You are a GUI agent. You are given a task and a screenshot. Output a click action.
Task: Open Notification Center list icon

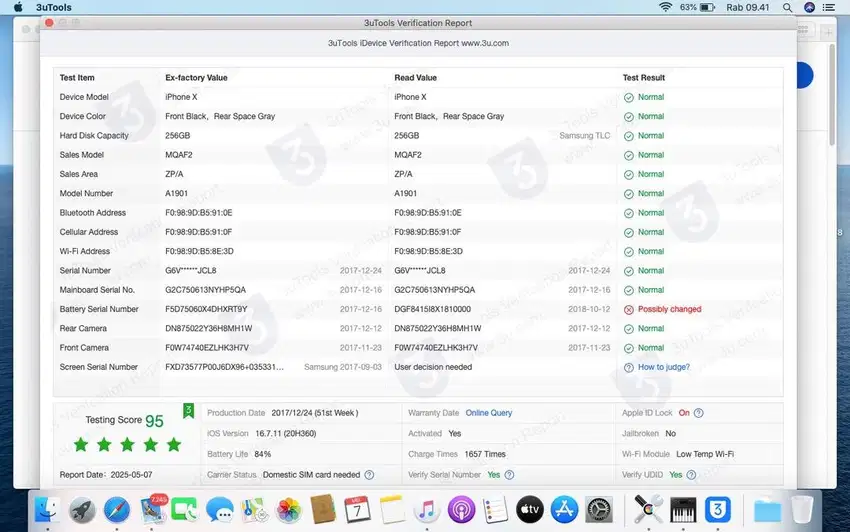click(828, 8)
